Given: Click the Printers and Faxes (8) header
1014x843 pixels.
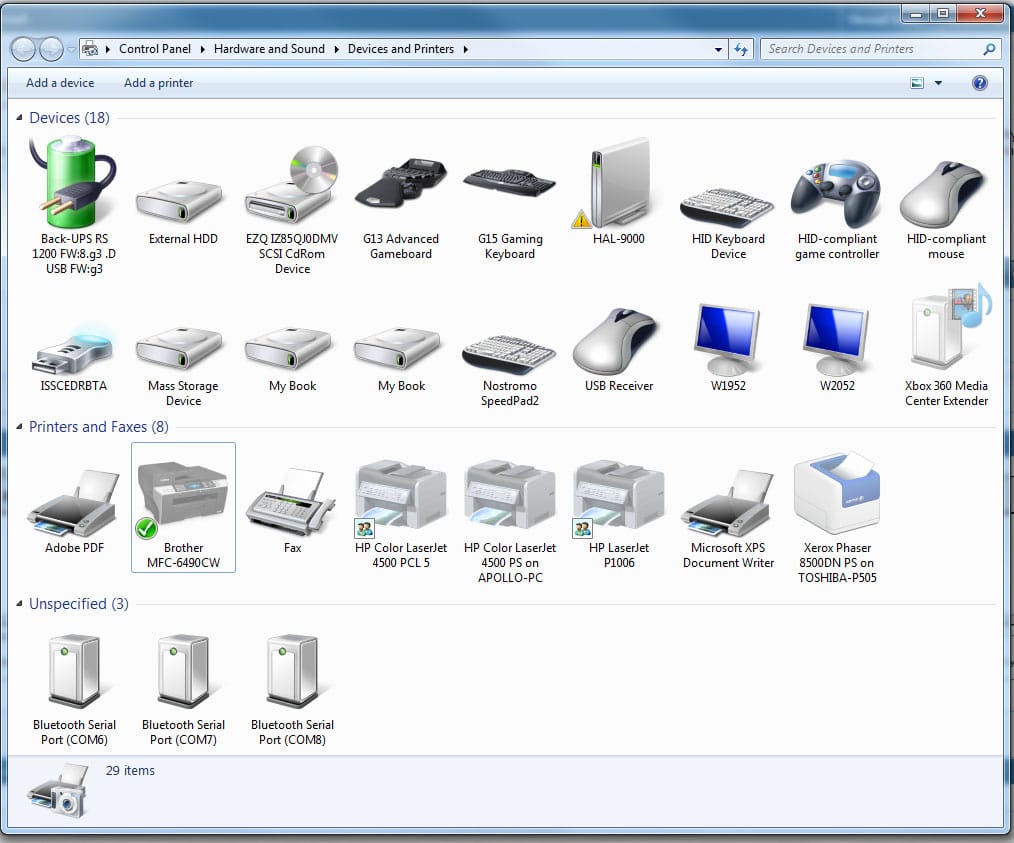Looking at the screenshot, I should coord(98,427).
